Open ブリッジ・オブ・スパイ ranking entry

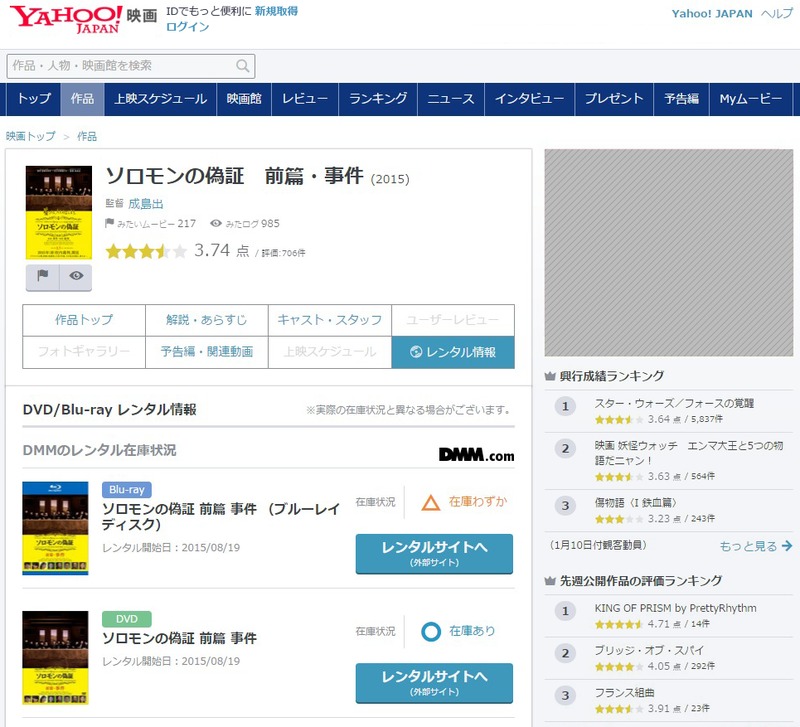click(x=649, y=650)
